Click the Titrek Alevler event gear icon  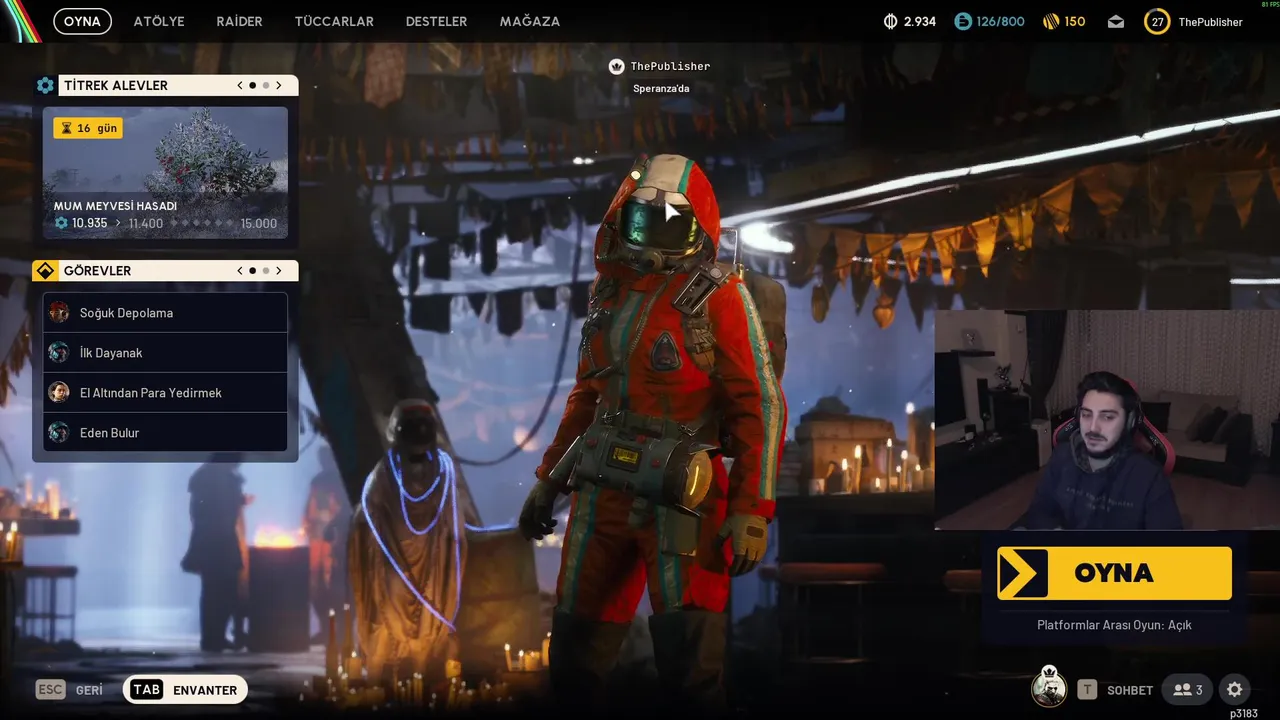click(45, 86)
